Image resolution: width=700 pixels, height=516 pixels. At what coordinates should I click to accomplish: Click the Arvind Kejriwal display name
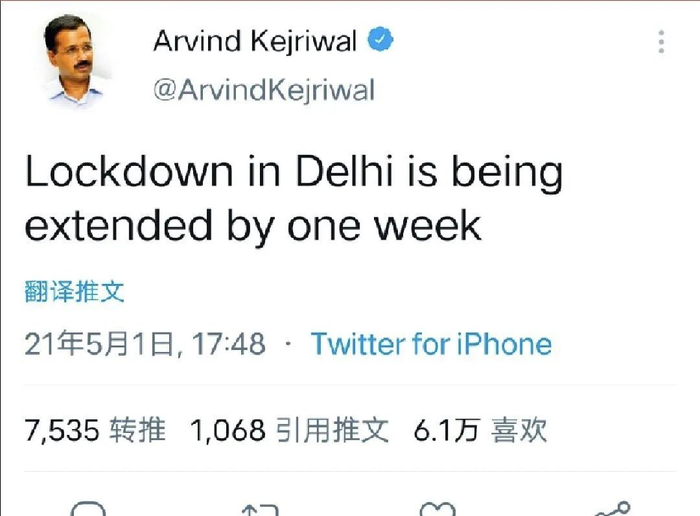(255, 42)
